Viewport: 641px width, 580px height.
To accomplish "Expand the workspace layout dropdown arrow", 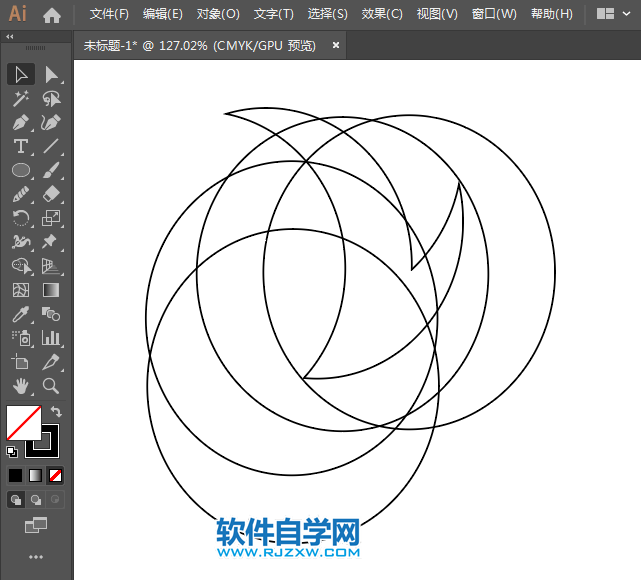I will [626, 14].
